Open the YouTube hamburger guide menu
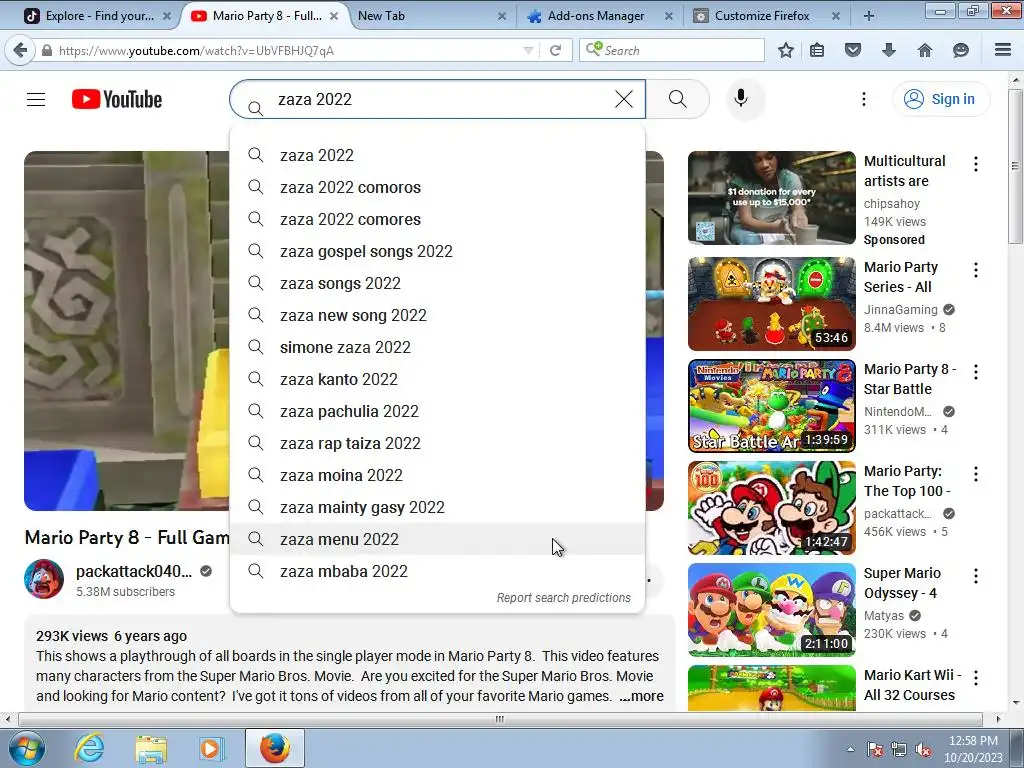 pos(36,99)
